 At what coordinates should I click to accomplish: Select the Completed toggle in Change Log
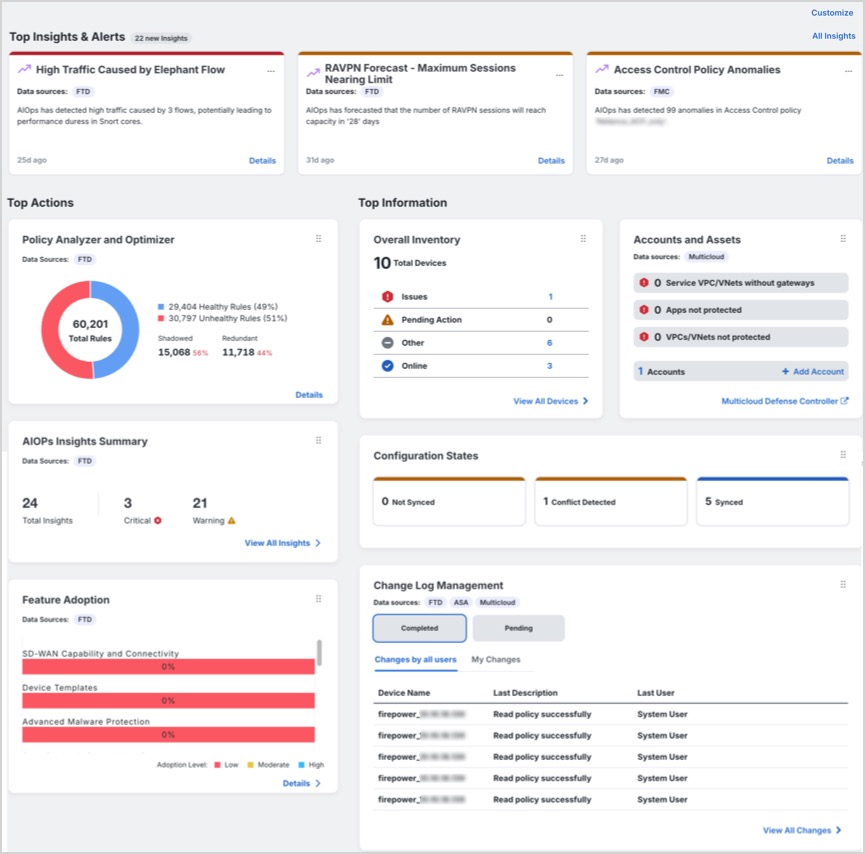[419, 628]
